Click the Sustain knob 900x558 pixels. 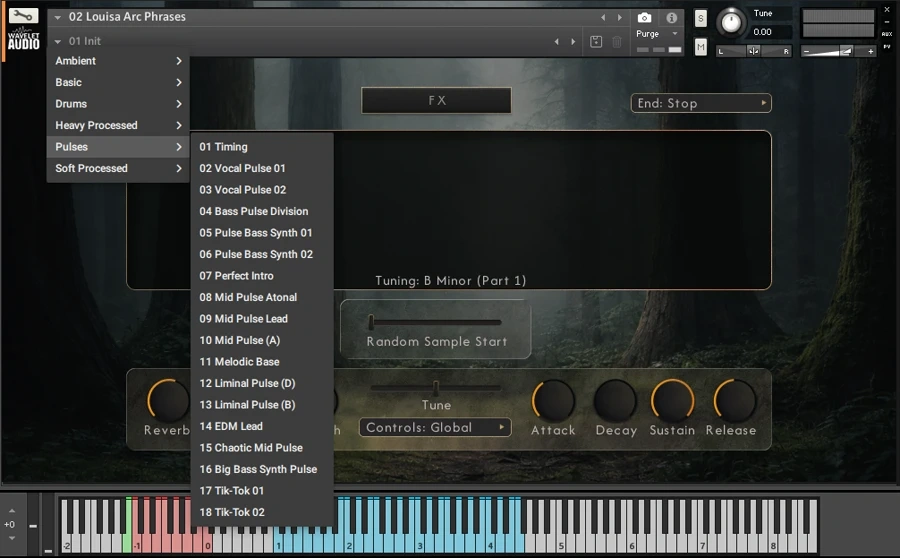[672, 400]
